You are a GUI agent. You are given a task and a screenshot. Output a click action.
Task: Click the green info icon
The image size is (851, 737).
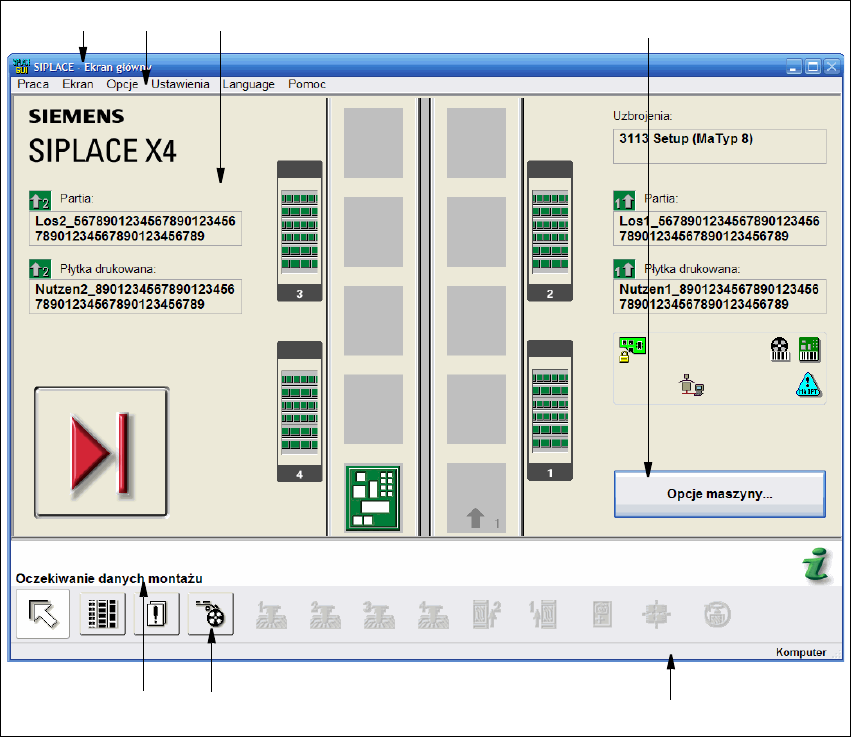pos(817,565)
